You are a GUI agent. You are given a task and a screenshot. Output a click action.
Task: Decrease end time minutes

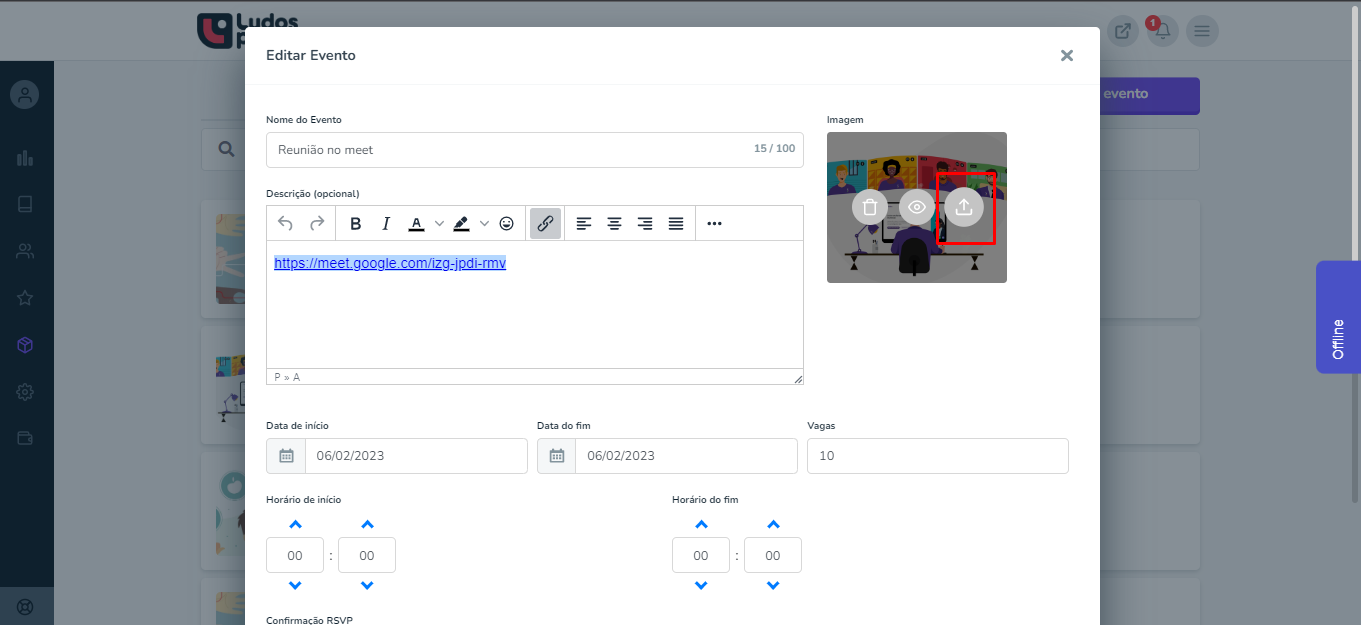click(773, 585)
